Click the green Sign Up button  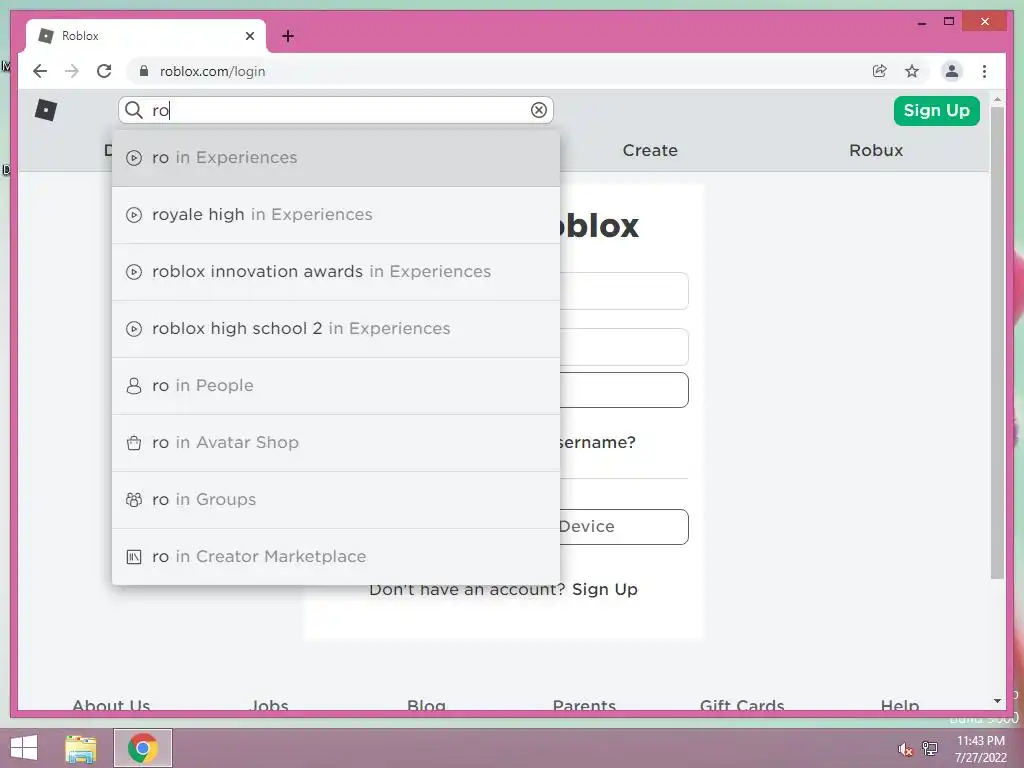point(936,110)
